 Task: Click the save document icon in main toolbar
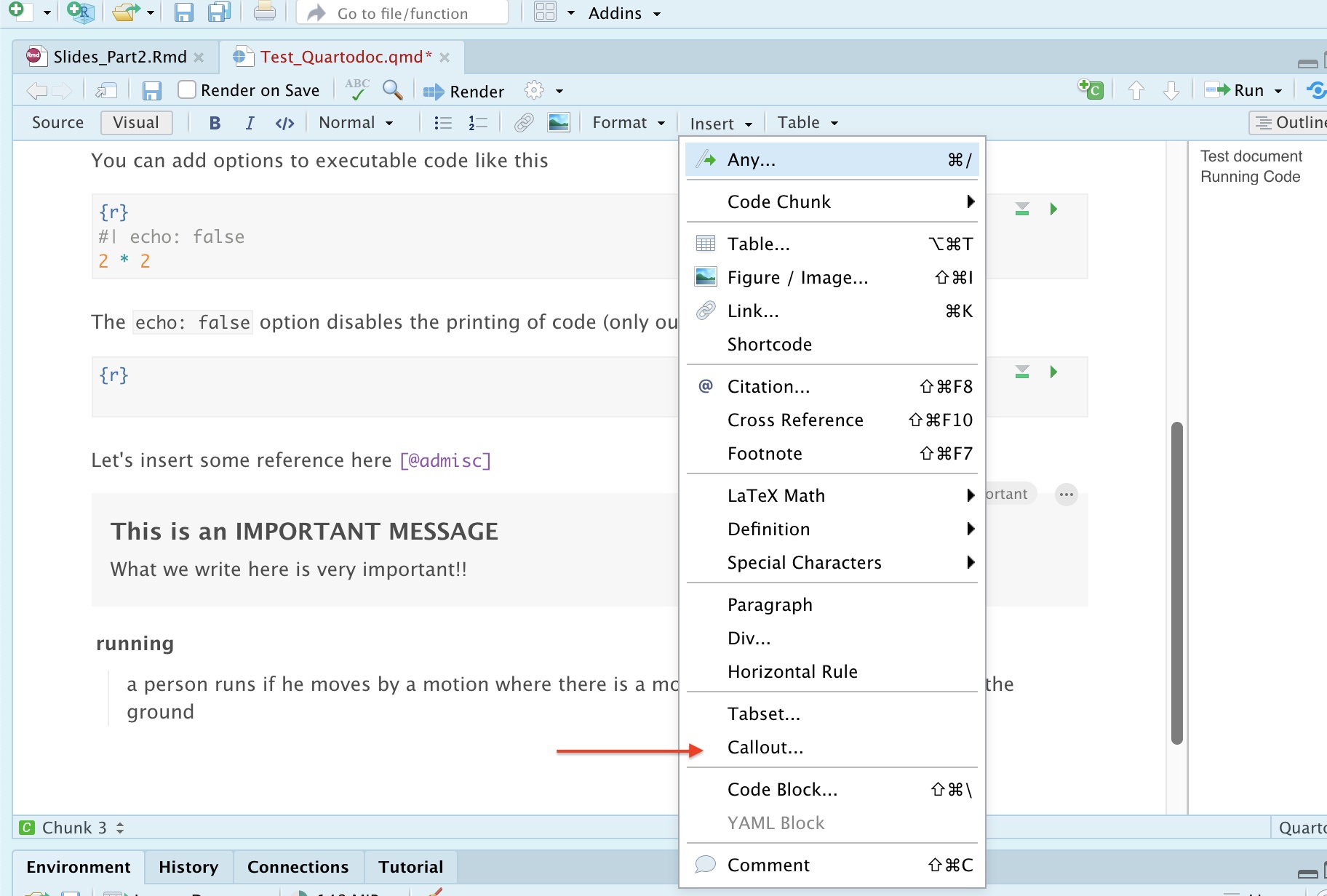[184, 12]
